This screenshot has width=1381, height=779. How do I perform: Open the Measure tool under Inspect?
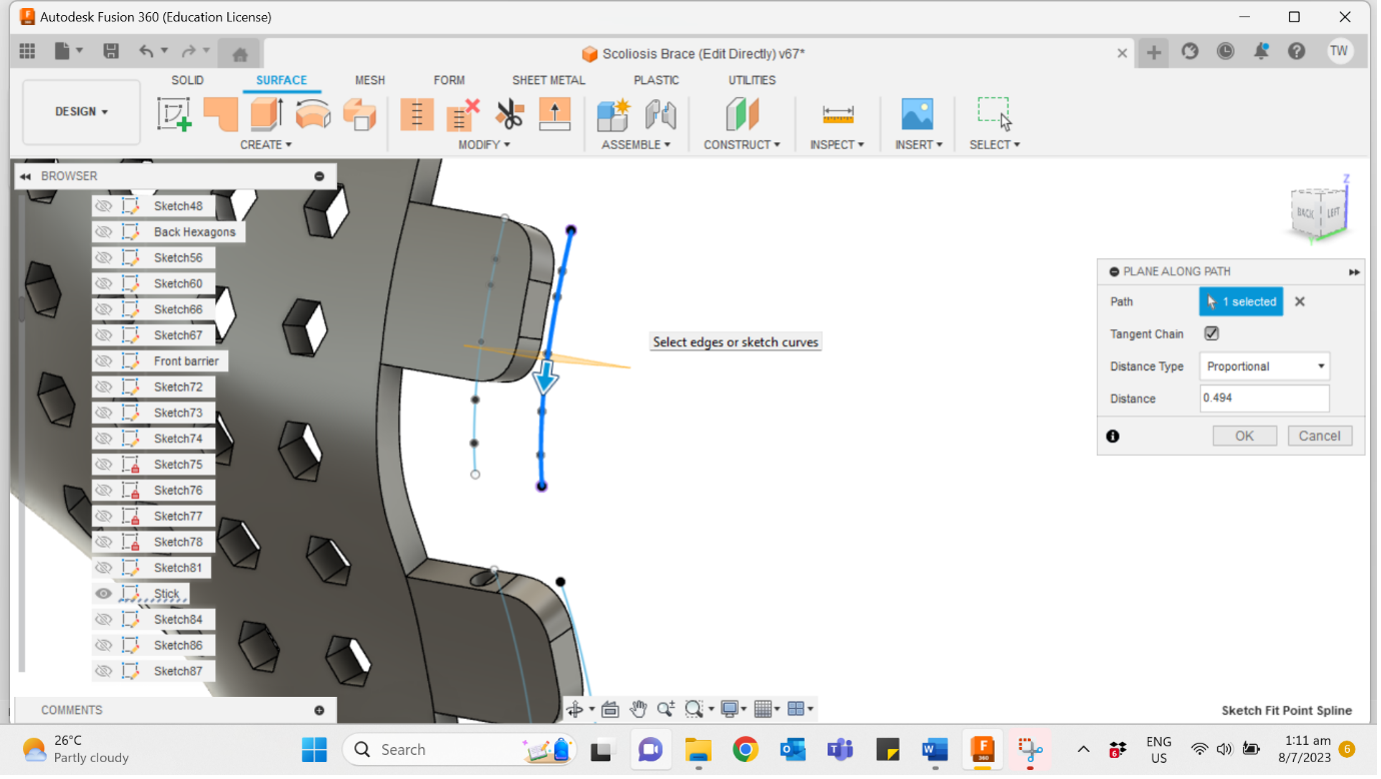click(837, 113)
